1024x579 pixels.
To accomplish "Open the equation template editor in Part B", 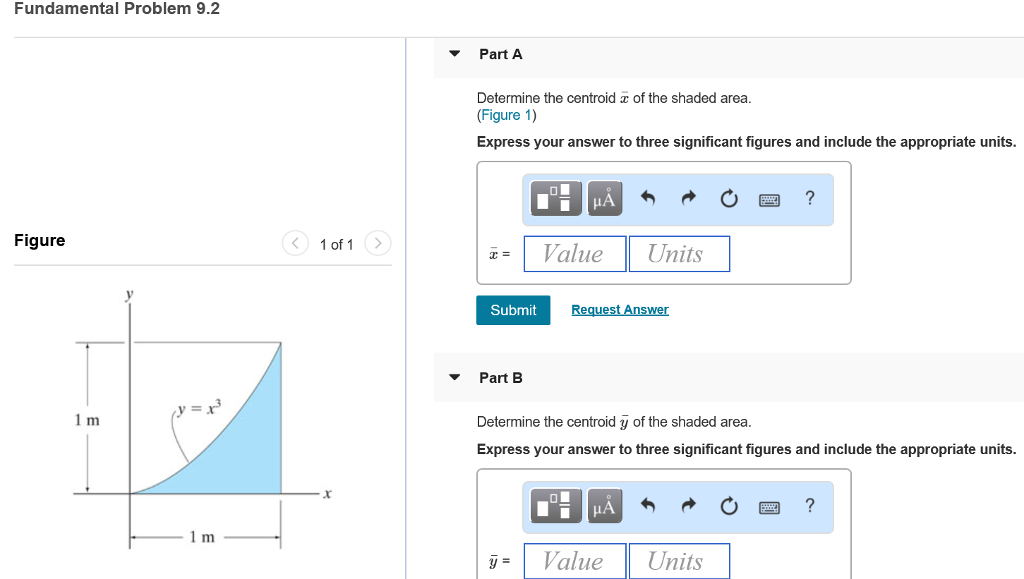I will 556,506.
